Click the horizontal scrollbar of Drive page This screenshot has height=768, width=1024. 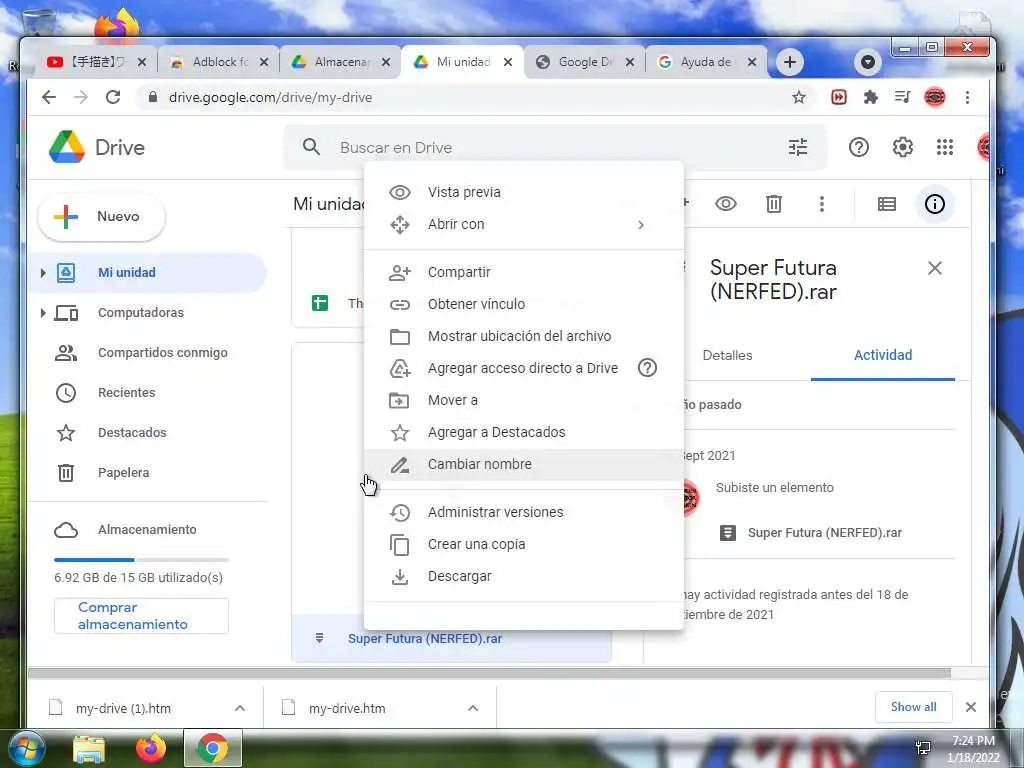tap(490, 673)
